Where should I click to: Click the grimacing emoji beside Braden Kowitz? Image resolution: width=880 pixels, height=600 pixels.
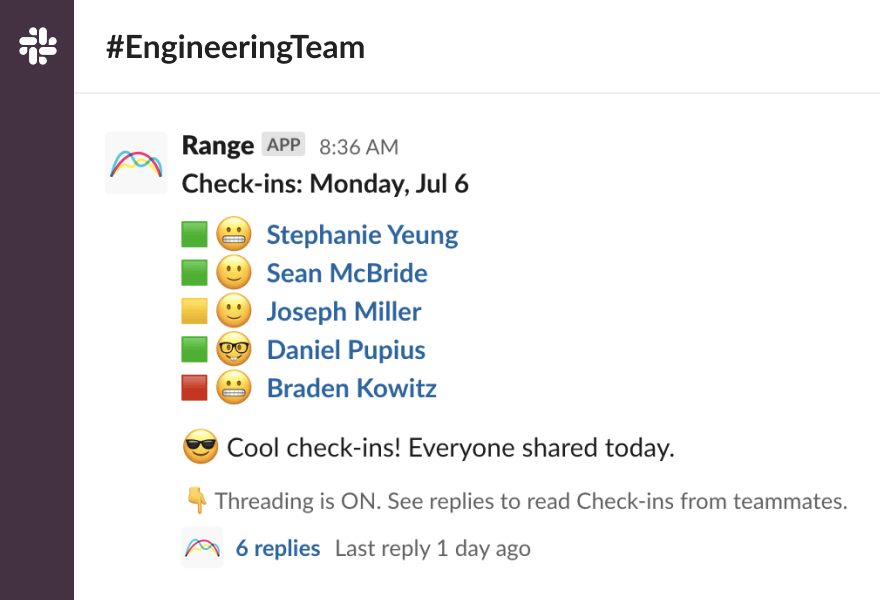235,387
